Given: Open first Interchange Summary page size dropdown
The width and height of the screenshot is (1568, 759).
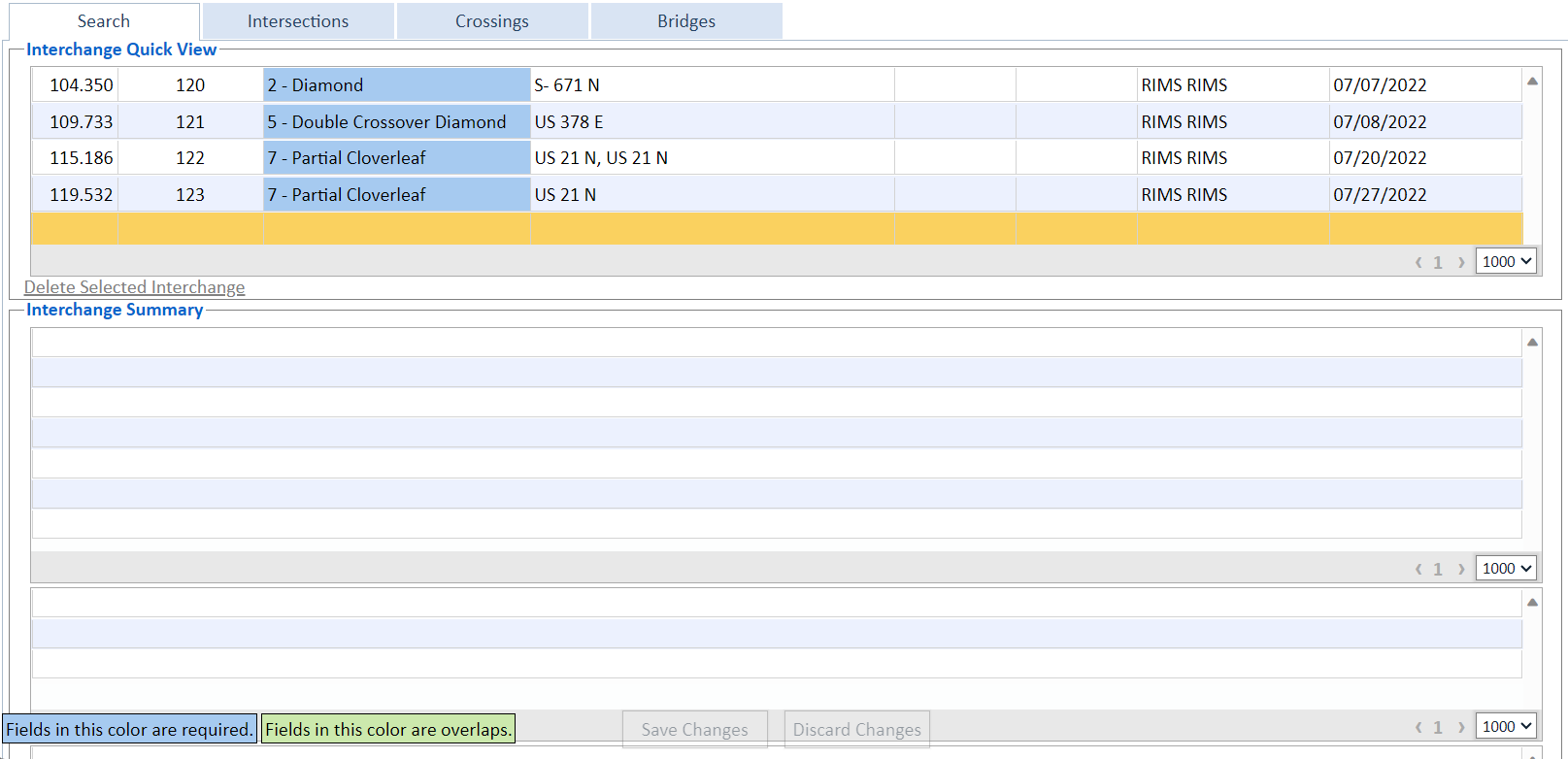Looking at the screenshot, I should click(x=1506, y=568).
